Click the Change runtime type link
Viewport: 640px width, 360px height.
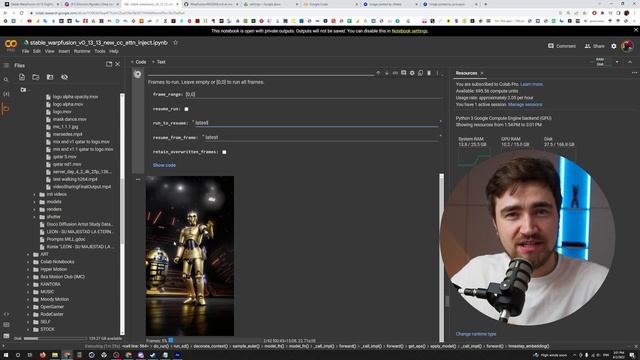(x=476, y=334)
